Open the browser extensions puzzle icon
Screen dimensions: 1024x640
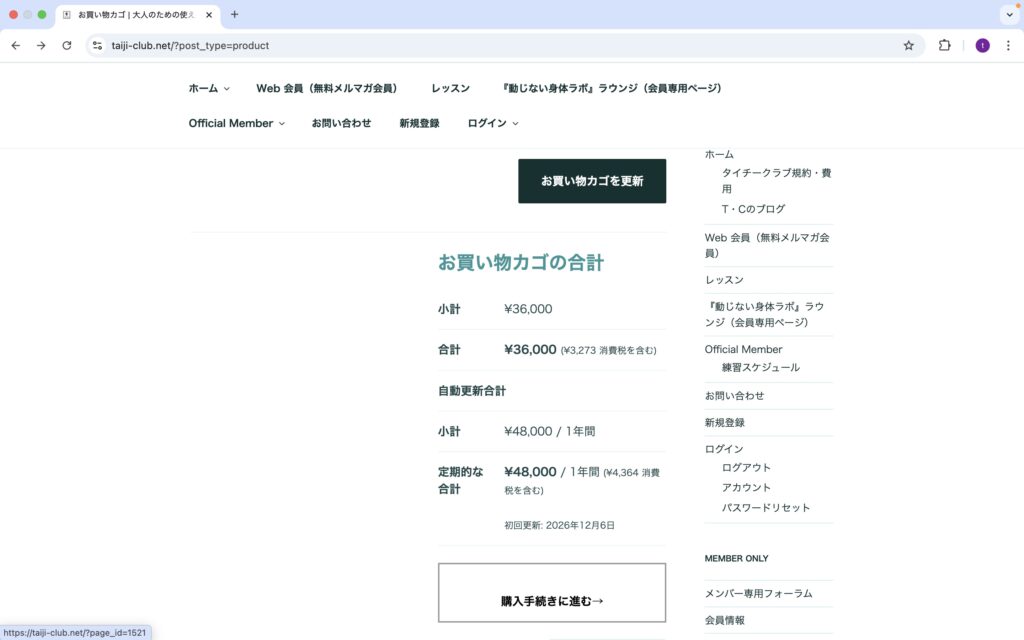click(944, 45)
